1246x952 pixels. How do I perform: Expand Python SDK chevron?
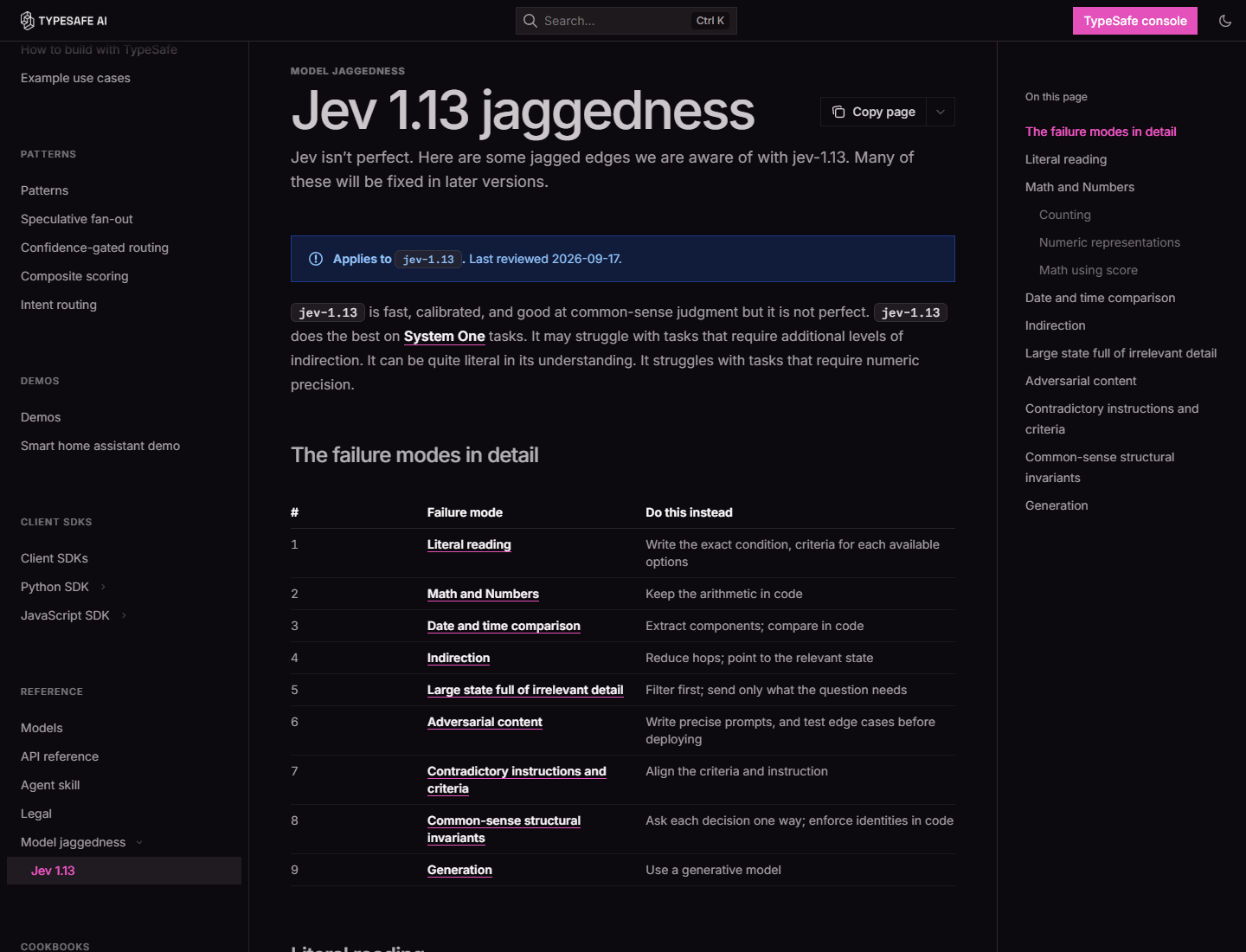tap(103, 587)
